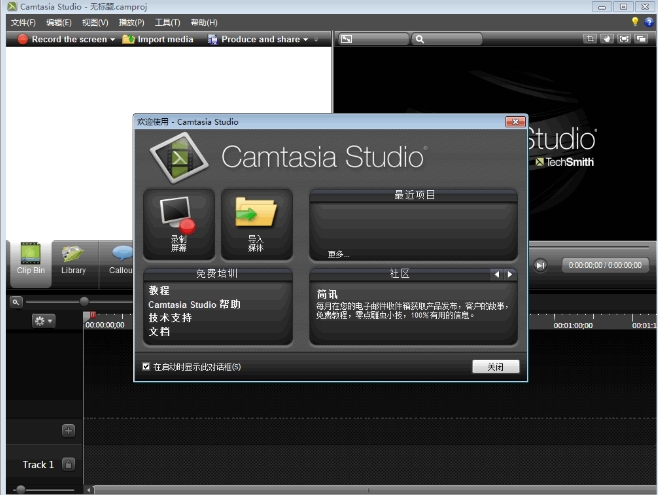The width and height of the screenshot is (658, 495).
Task: Click the Callouts speech bubble icon
Action: coord(122,258)
